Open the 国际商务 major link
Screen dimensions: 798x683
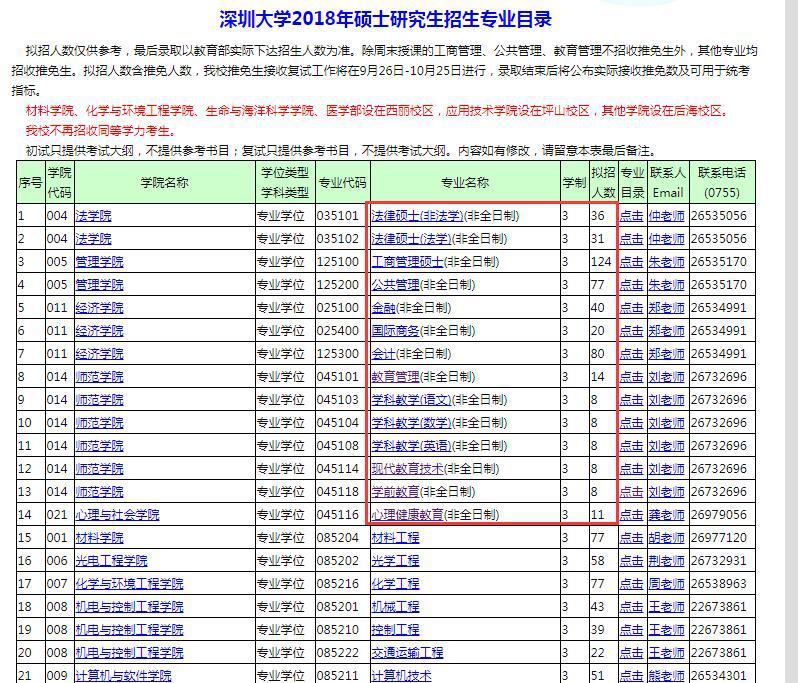395,331
